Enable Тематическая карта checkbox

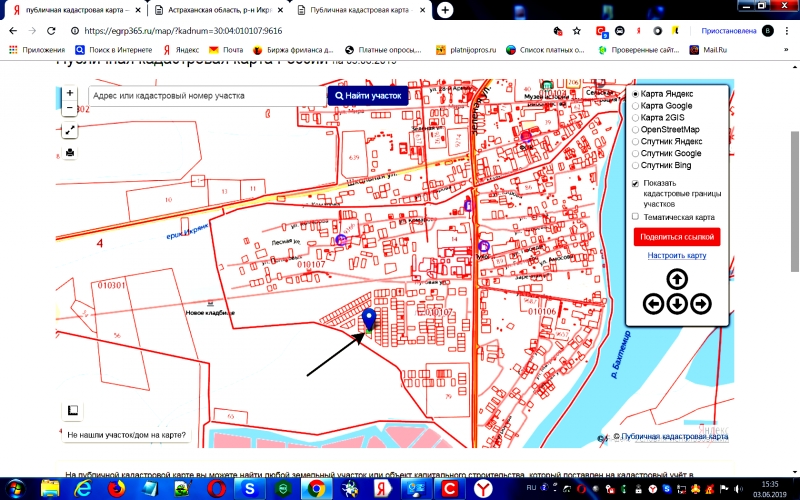(635, 217)
